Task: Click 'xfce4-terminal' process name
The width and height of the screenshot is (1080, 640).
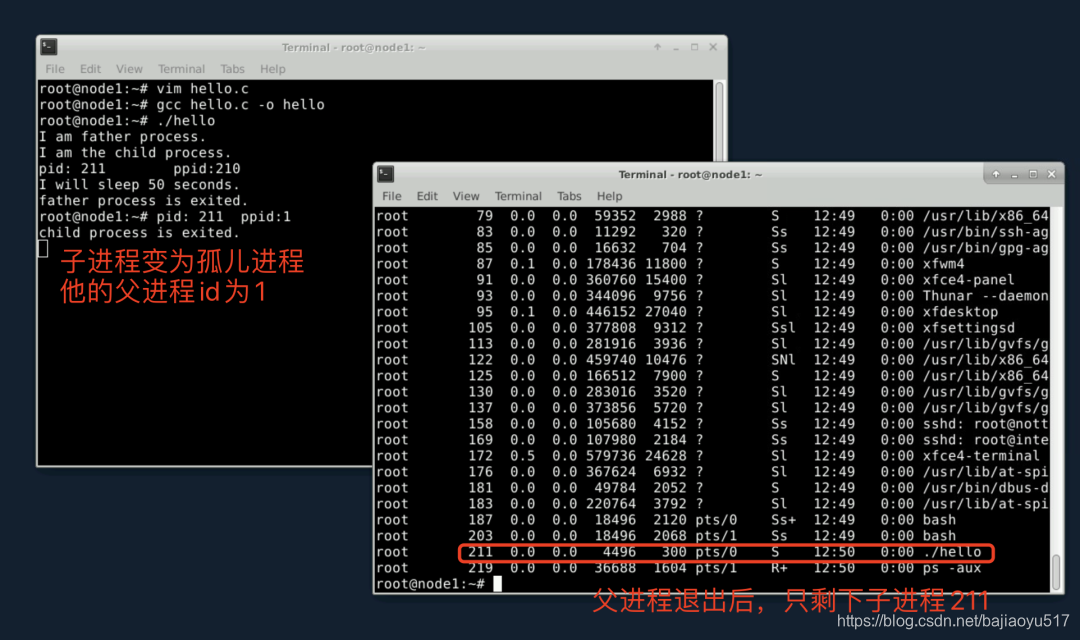Action: coord(982,456)
